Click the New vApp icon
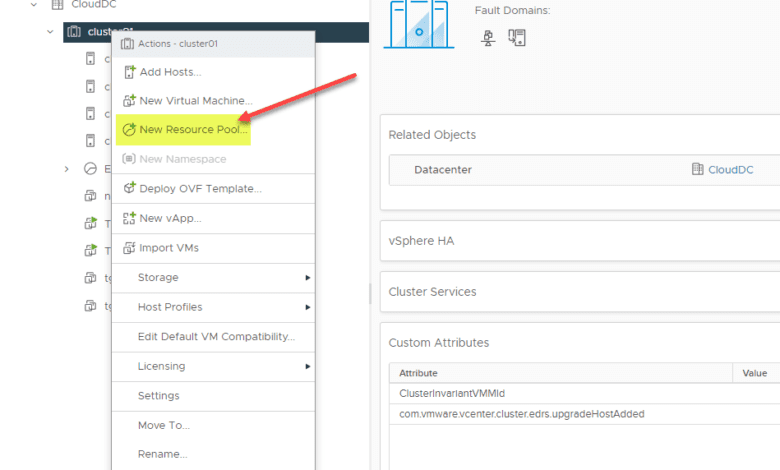The height and width of the screenshot is (470, 780). pos(129,218)
